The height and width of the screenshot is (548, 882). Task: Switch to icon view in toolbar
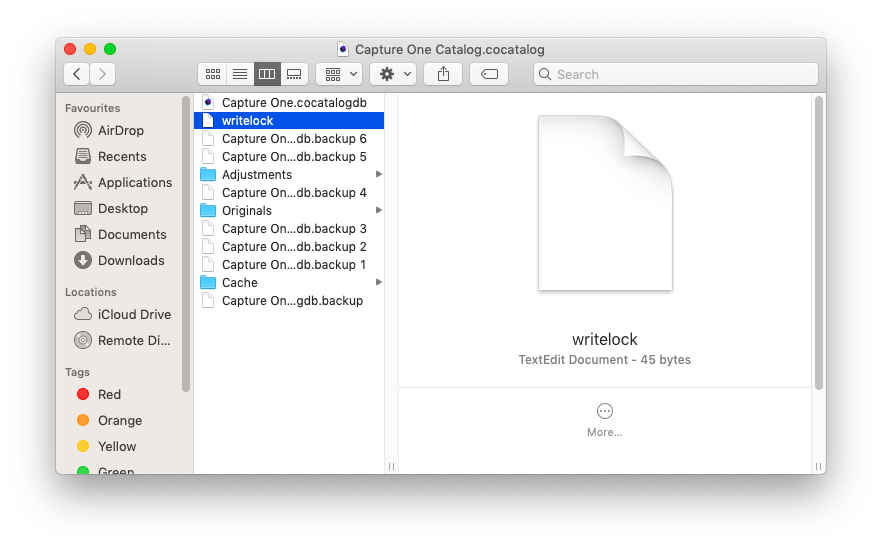[x=212, y=74]
